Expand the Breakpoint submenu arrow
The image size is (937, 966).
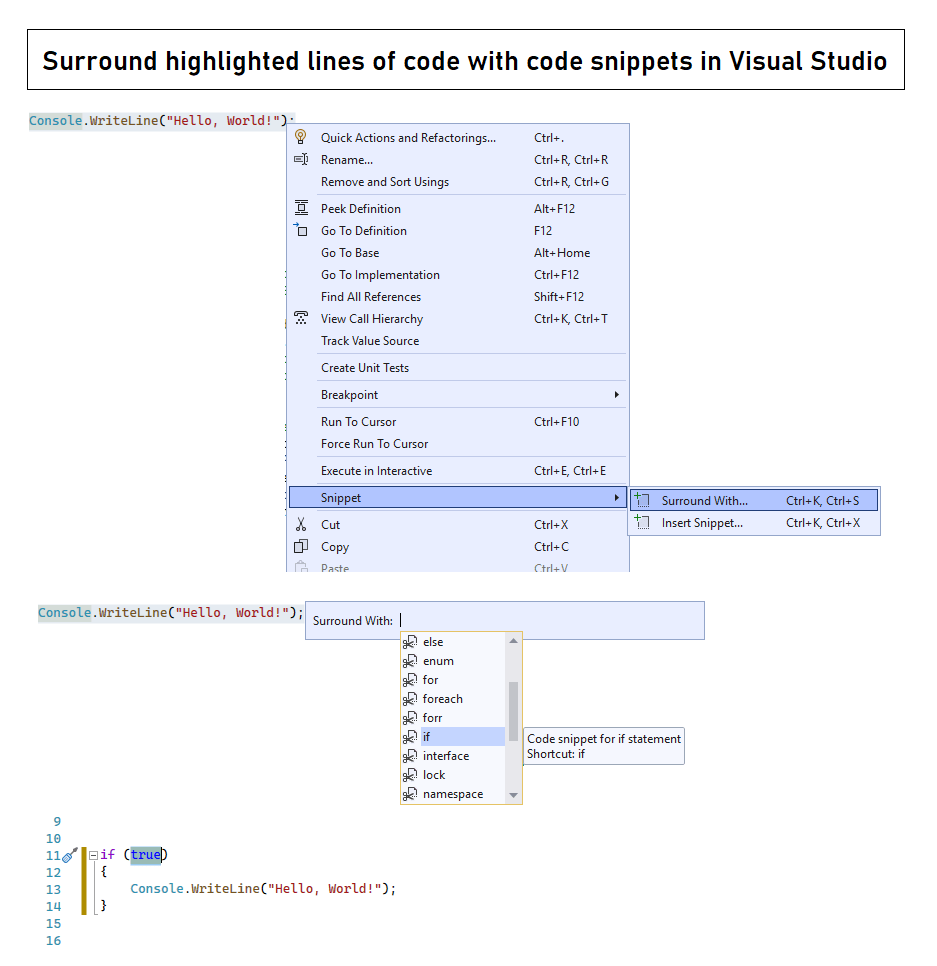click(x=616, y=394)
